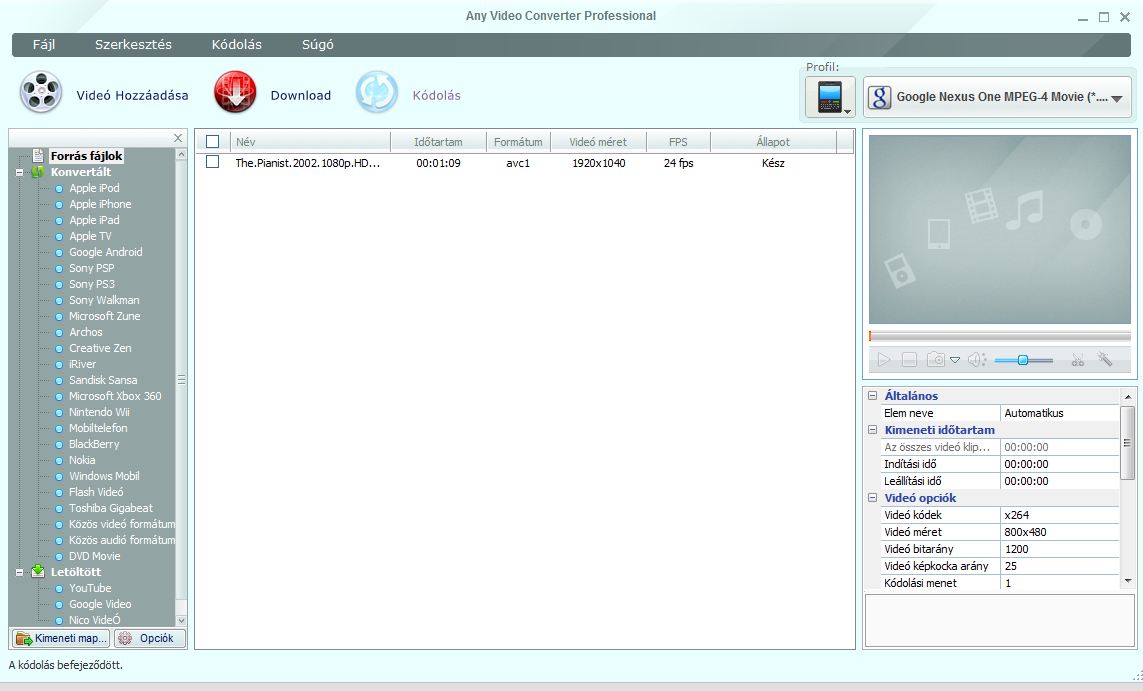Click the blue Kódolás encode icon
Viewport: 1143px width, 691px height.
376,93
